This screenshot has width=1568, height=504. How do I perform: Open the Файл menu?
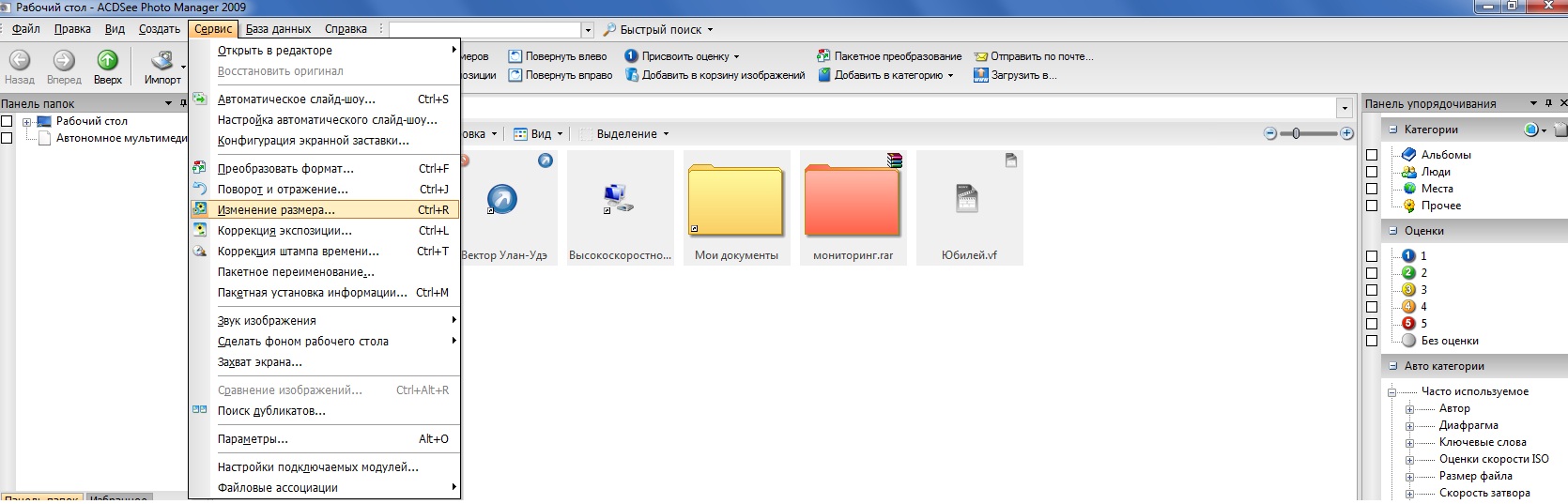(25, 29)
